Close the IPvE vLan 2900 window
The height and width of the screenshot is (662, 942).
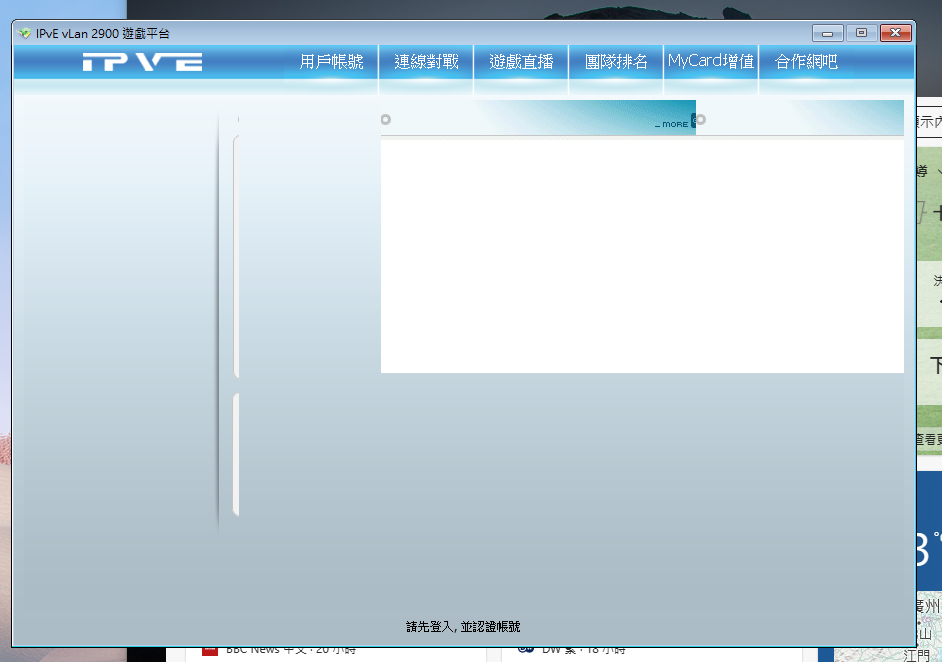coord(895,33)
